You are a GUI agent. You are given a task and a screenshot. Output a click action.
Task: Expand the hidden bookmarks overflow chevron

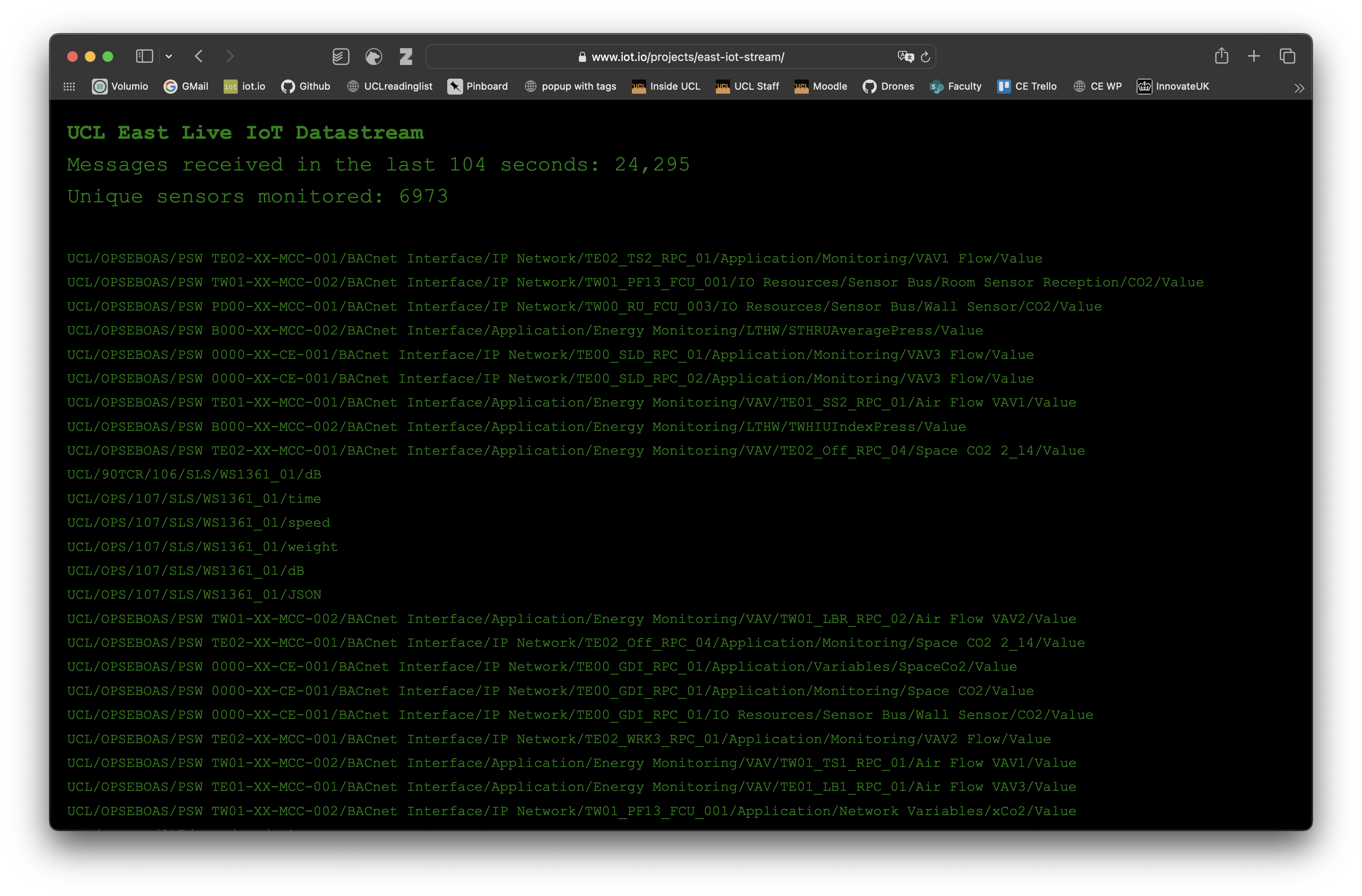[x=1299, y=88]
